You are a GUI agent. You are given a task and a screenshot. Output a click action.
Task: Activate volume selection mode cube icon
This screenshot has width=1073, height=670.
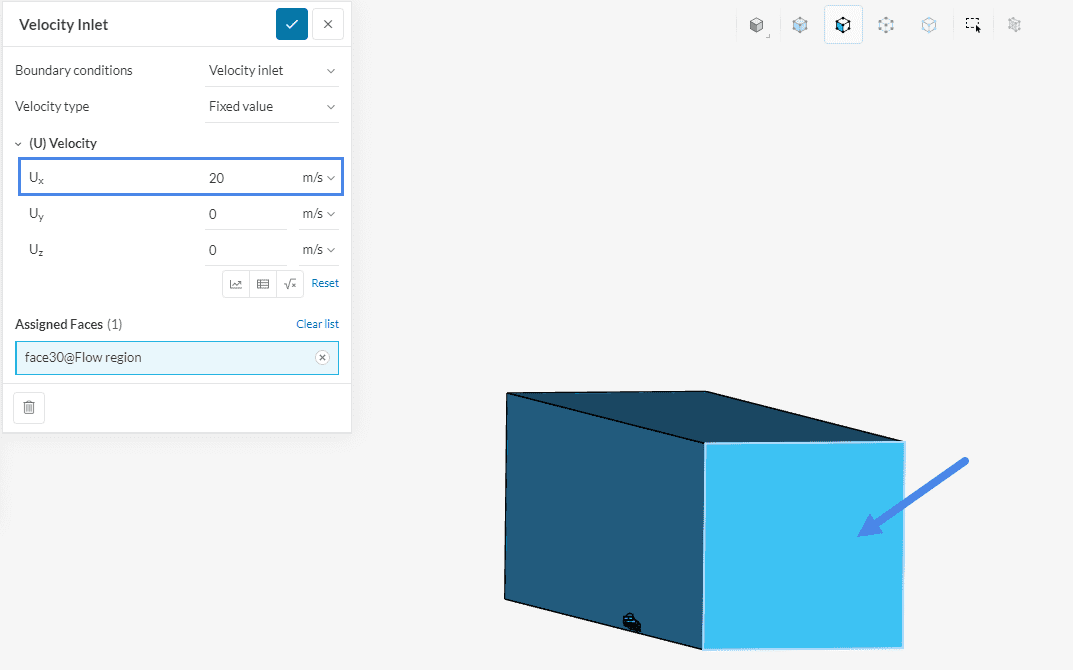point(800,25)
